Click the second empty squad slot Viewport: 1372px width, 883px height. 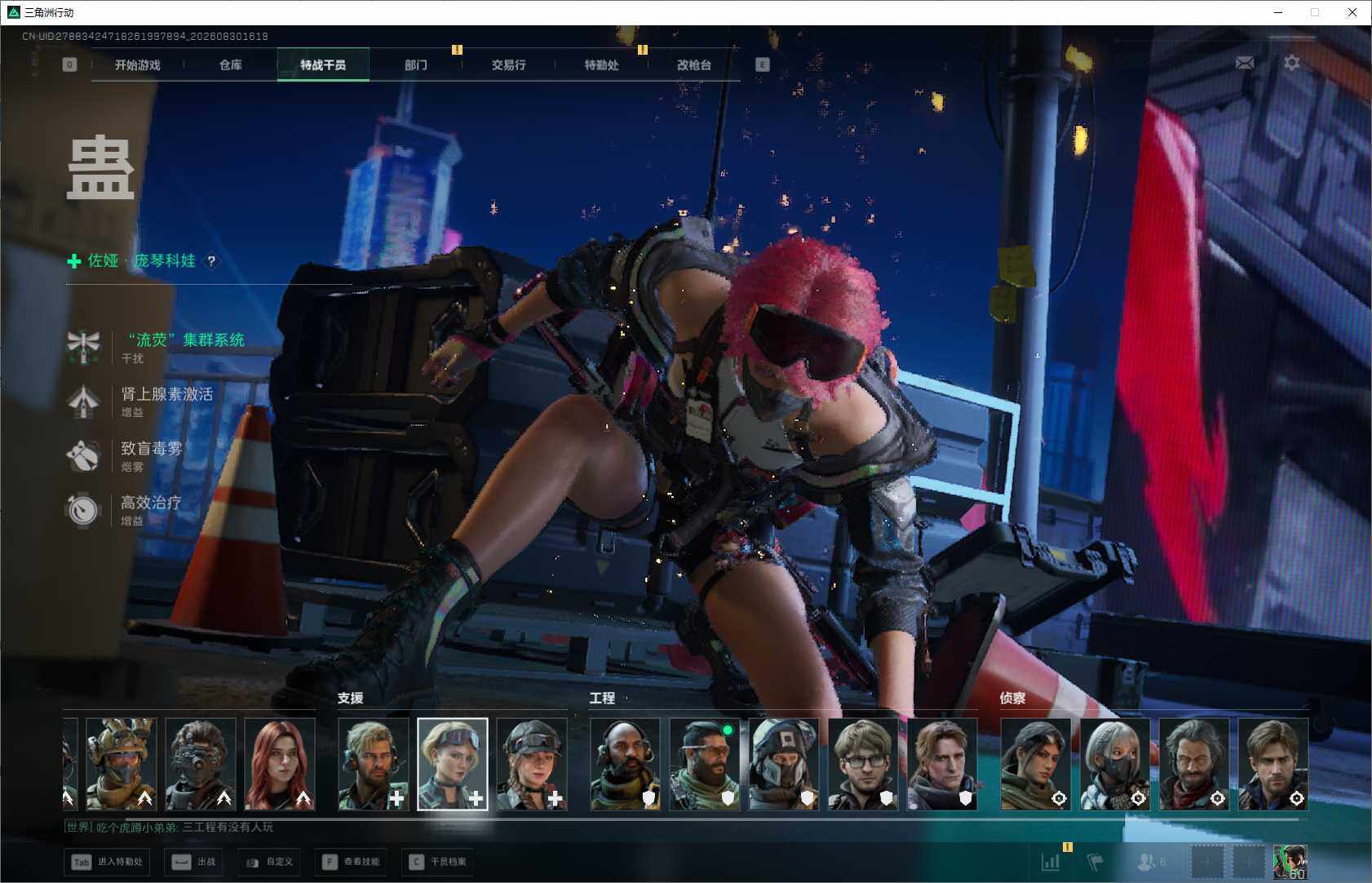click(1249, 862)
